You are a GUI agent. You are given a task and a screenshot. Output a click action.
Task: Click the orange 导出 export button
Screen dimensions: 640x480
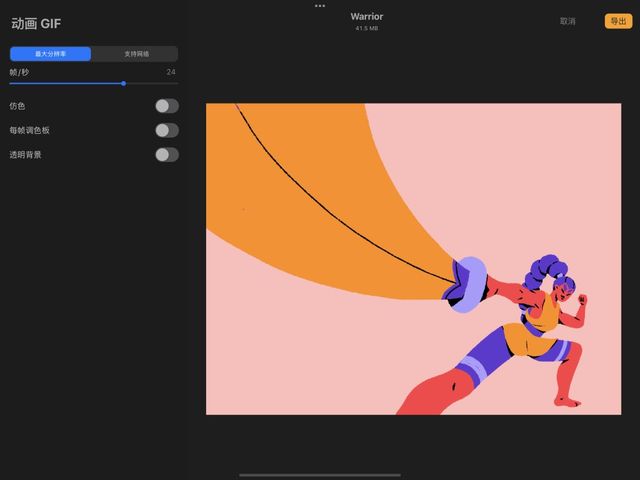(x=618, y=21)
